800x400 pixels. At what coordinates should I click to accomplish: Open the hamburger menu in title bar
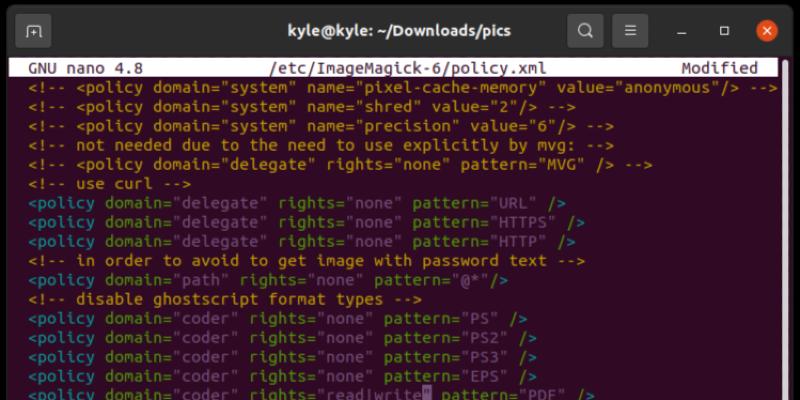(x=629, y=31)
